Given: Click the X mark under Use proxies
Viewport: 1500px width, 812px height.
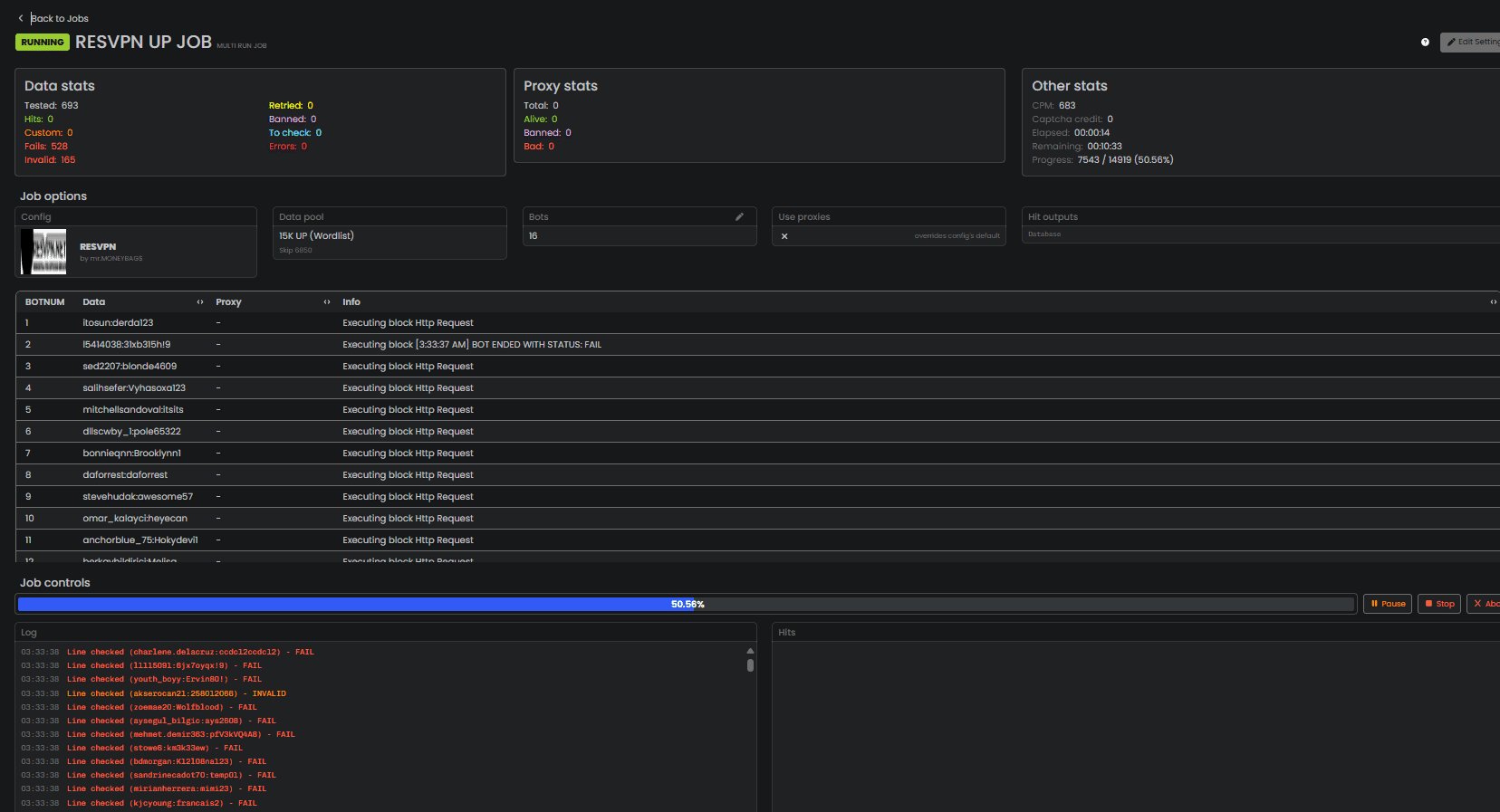Looking at the screenshot, I should [784, 236].
